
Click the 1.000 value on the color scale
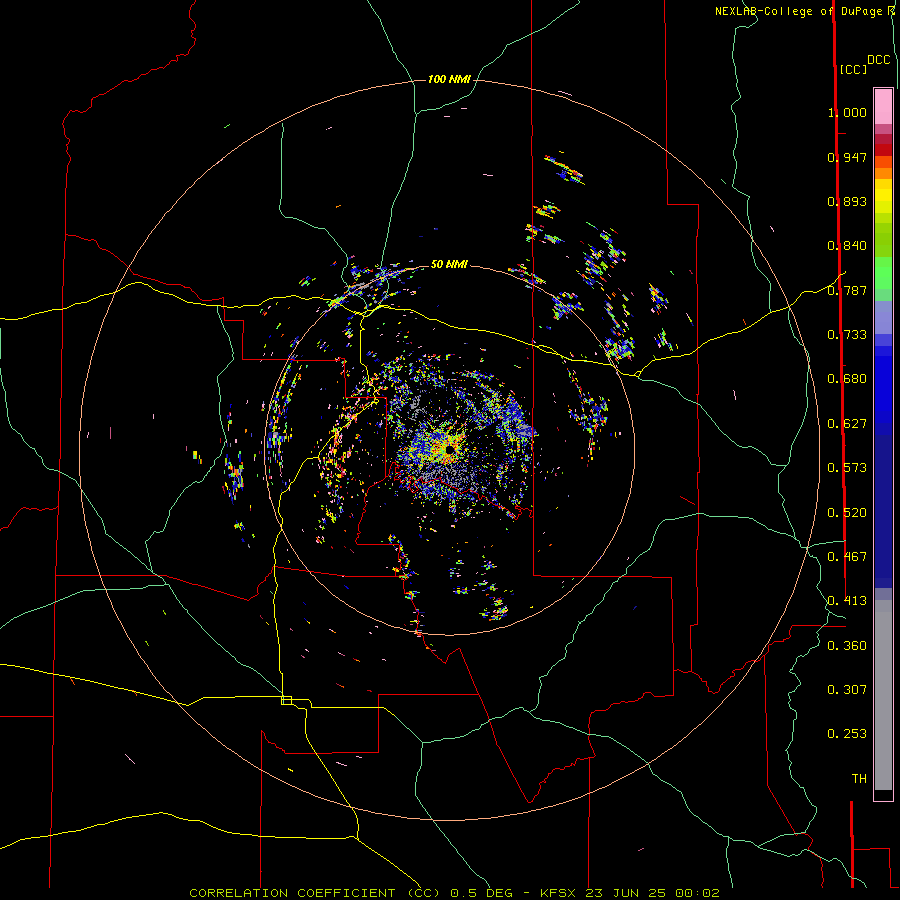847,112
